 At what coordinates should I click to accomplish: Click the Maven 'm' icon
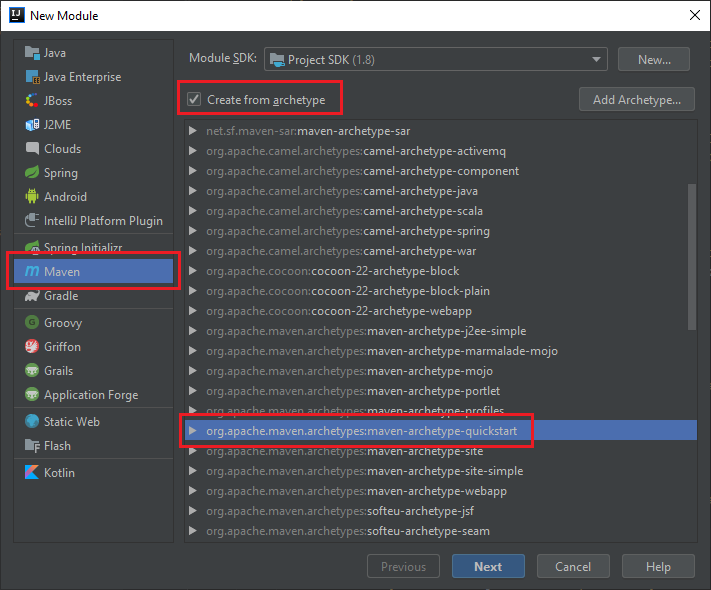coord(32,272)
